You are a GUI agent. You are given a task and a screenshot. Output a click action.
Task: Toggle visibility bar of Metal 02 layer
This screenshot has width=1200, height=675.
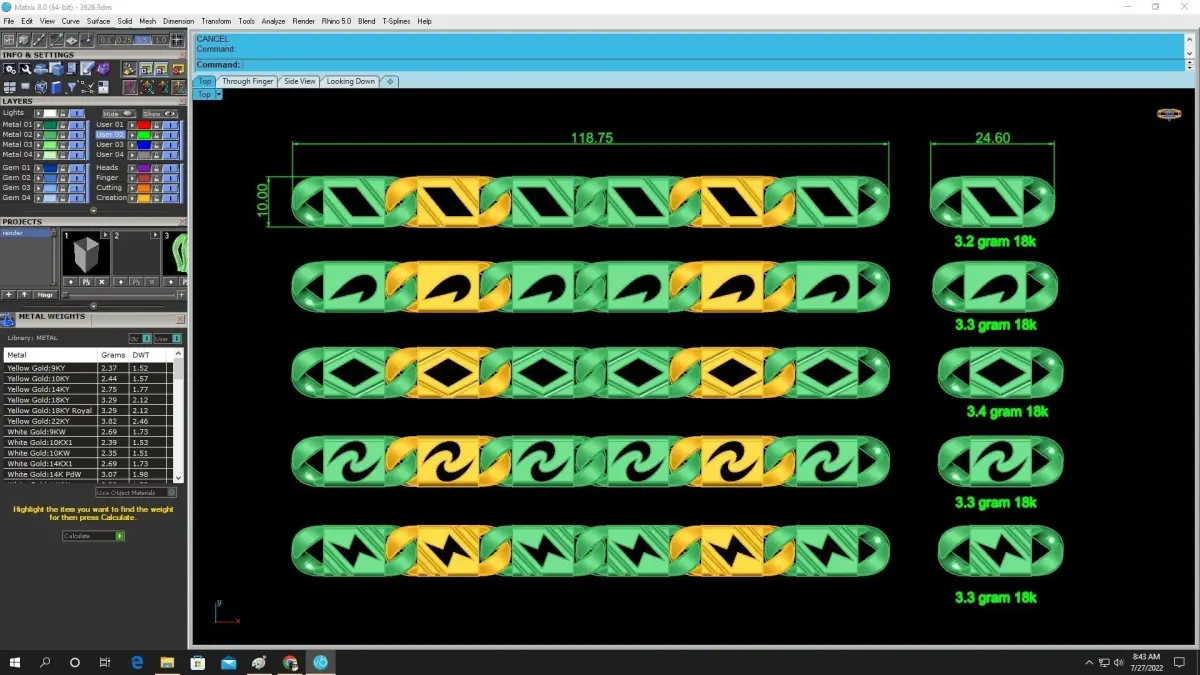pos(77,135)
